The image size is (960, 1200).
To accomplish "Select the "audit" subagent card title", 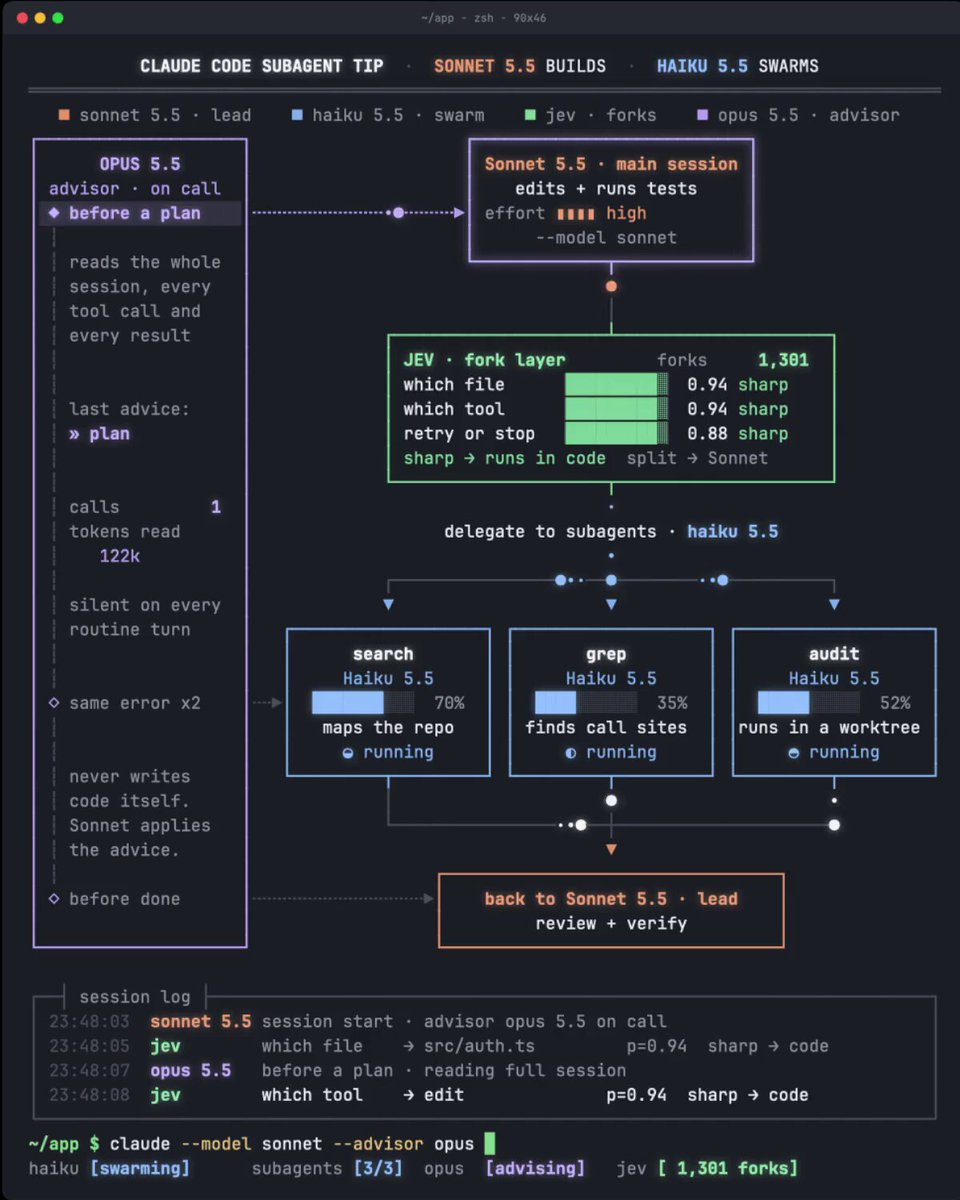I will point(834,654).
